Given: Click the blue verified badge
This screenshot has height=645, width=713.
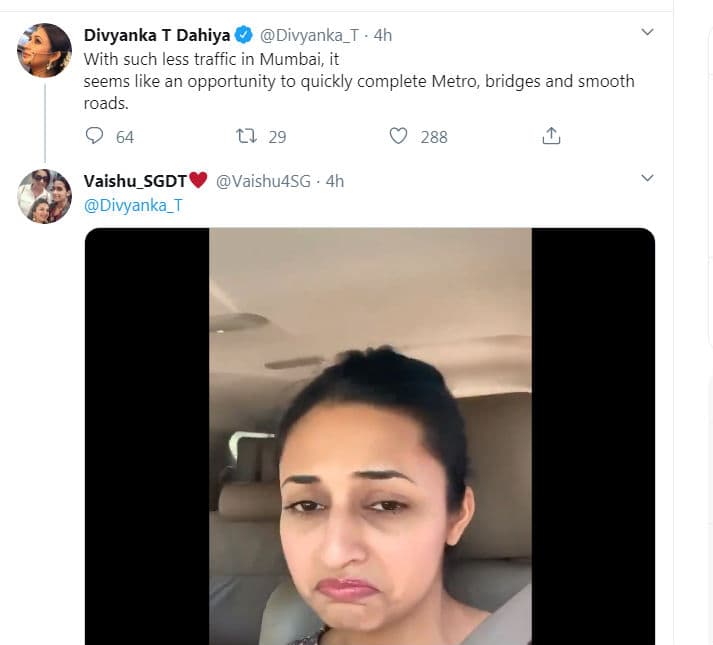Looking at the screenshot, I should [x=244, y=35].
